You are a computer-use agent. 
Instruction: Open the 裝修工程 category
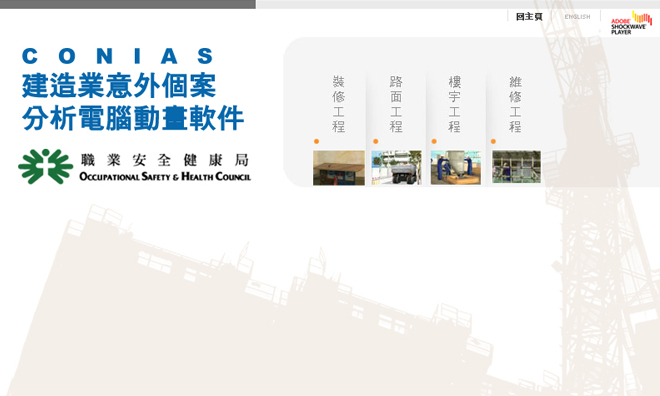(x=339, y=104)
